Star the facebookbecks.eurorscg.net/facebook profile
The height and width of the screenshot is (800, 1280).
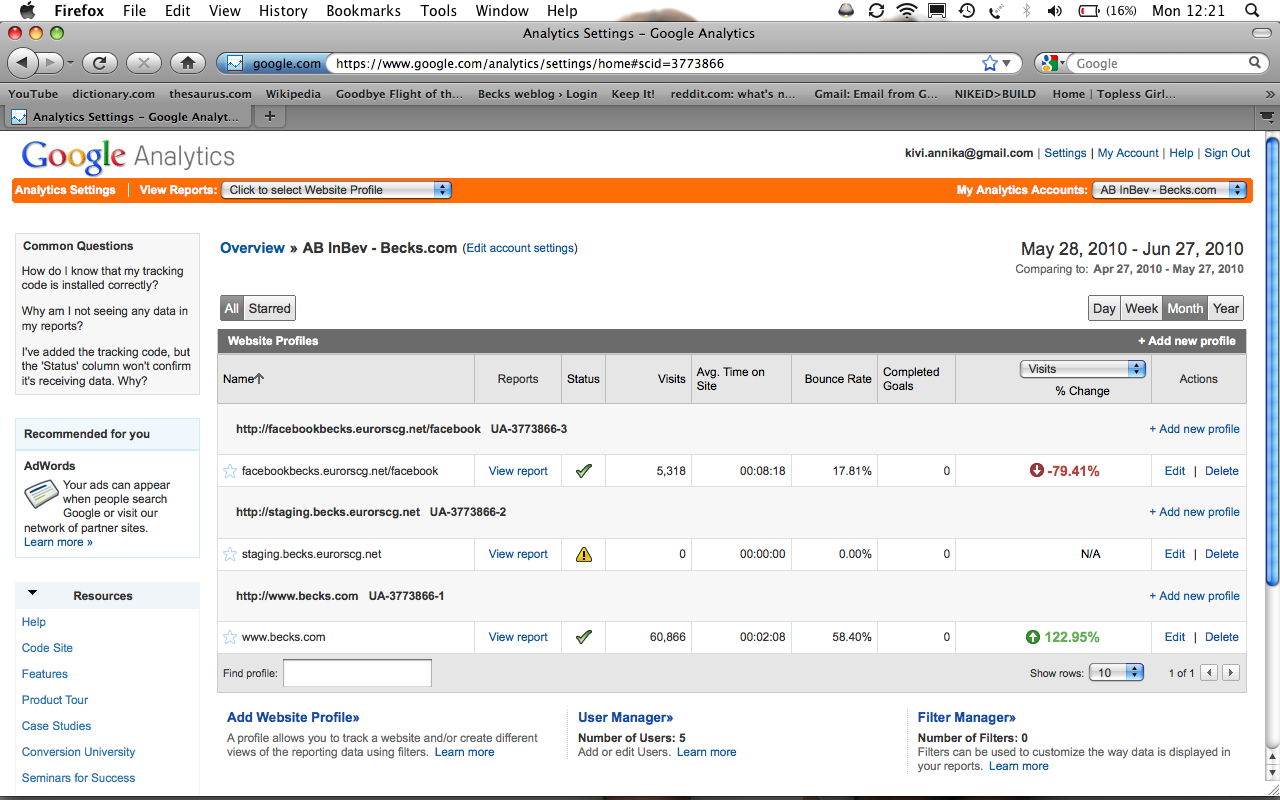coord(230,471)
